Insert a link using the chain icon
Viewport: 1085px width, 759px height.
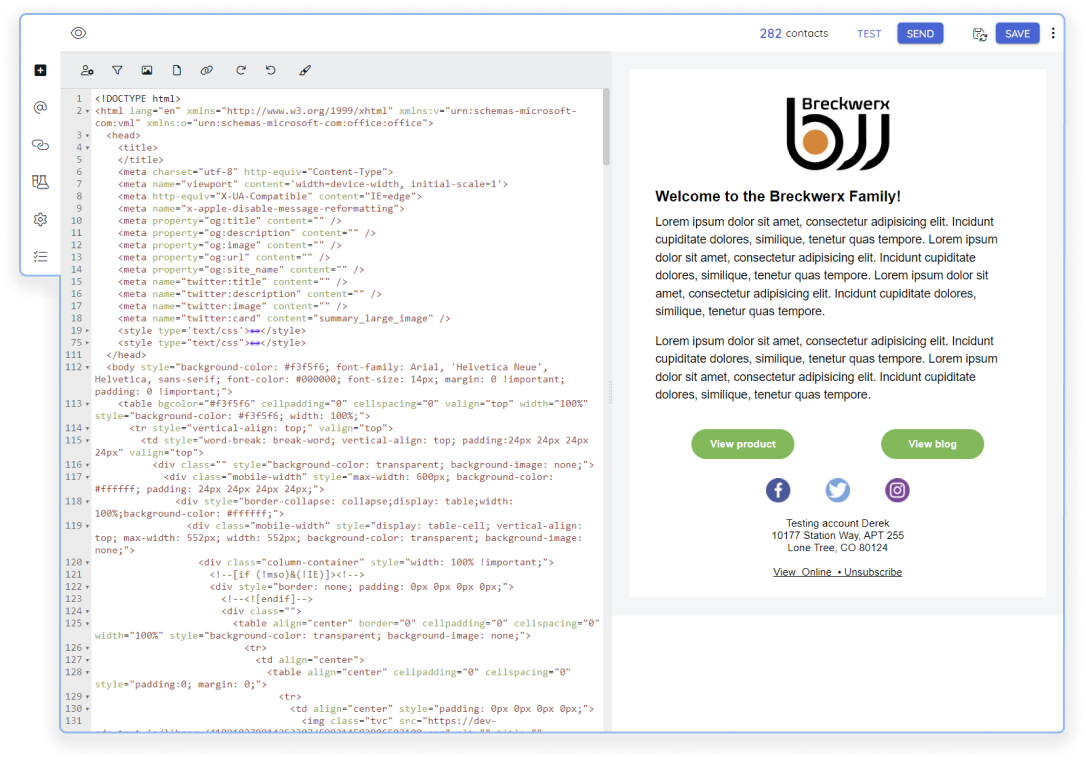206,70
